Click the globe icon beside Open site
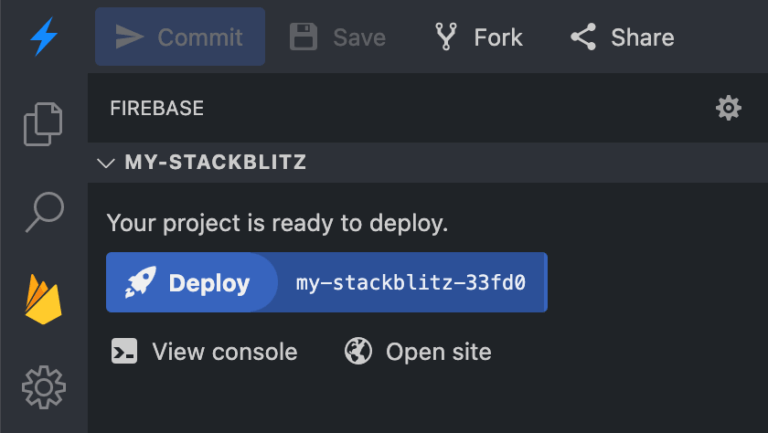 click(358, 351)
